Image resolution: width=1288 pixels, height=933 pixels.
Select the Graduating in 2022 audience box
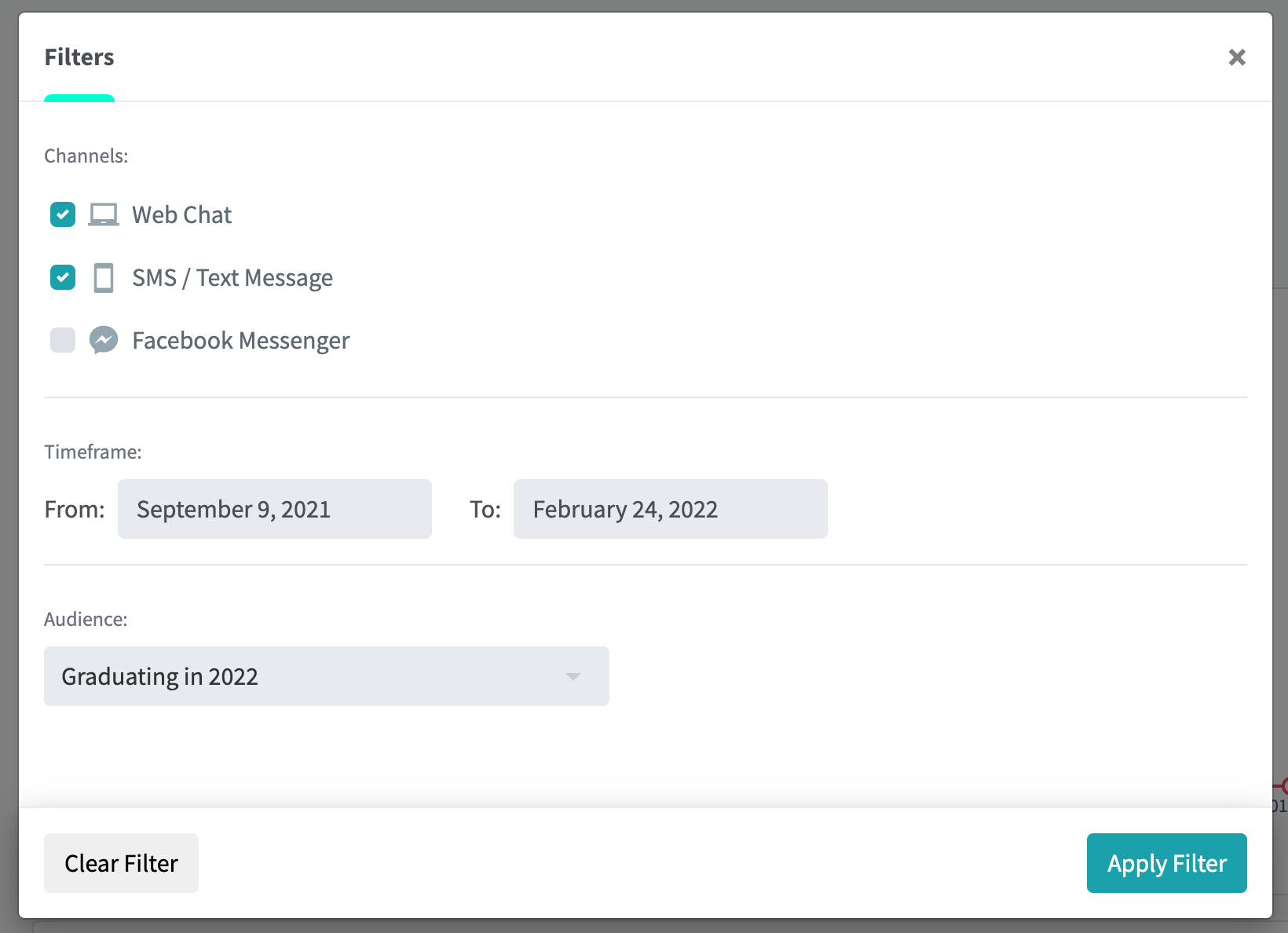point(327,676)
